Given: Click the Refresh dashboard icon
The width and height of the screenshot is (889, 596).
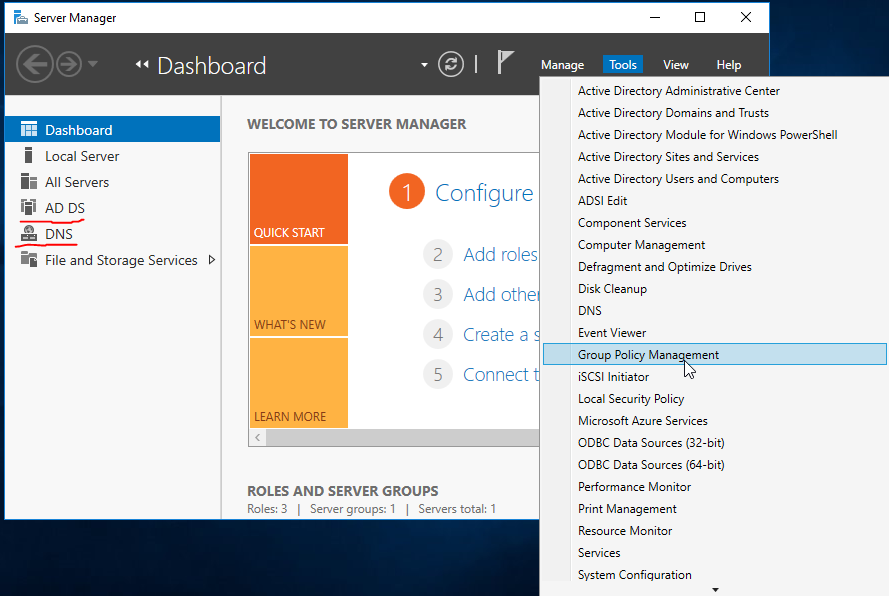Looking at the screenshot, I should [x=451, y=64].
